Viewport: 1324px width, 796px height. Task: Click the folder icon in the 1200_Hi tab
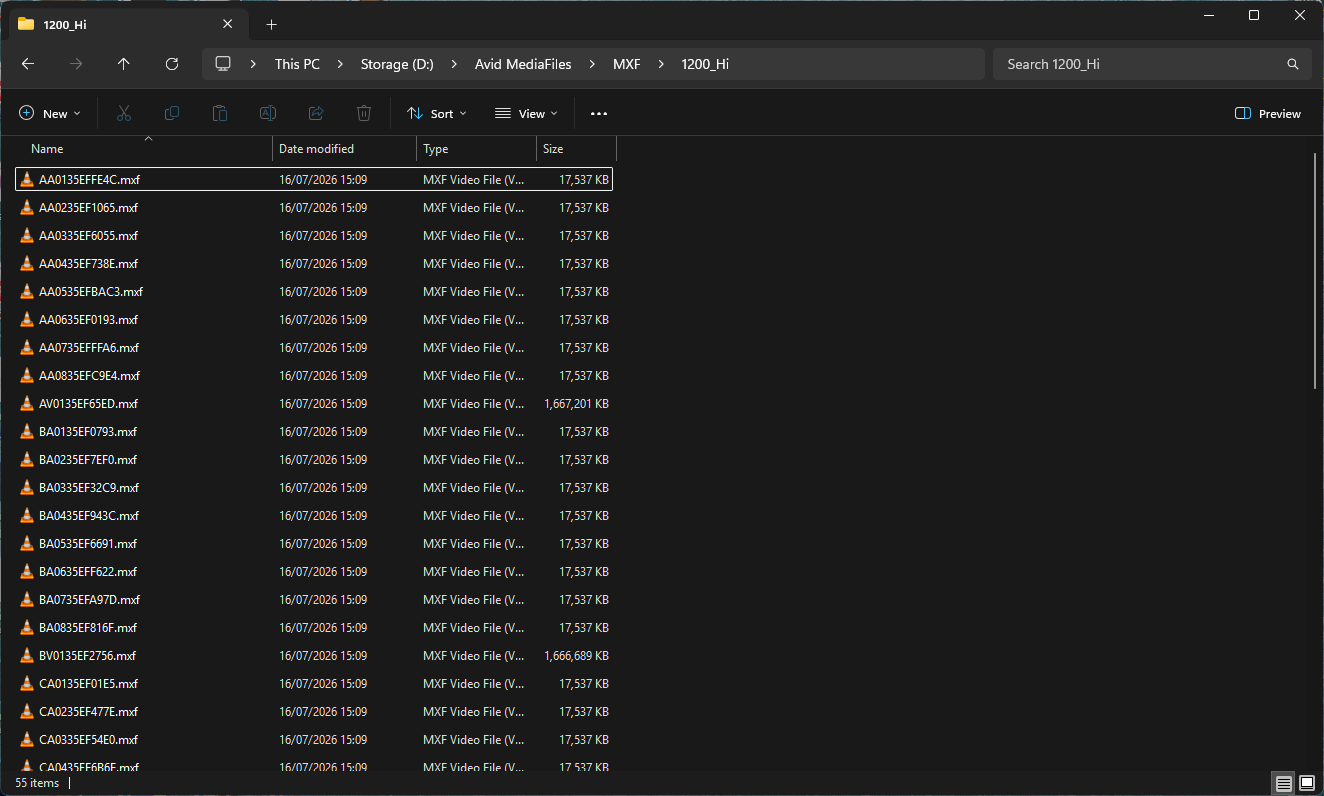click(26, 24)
